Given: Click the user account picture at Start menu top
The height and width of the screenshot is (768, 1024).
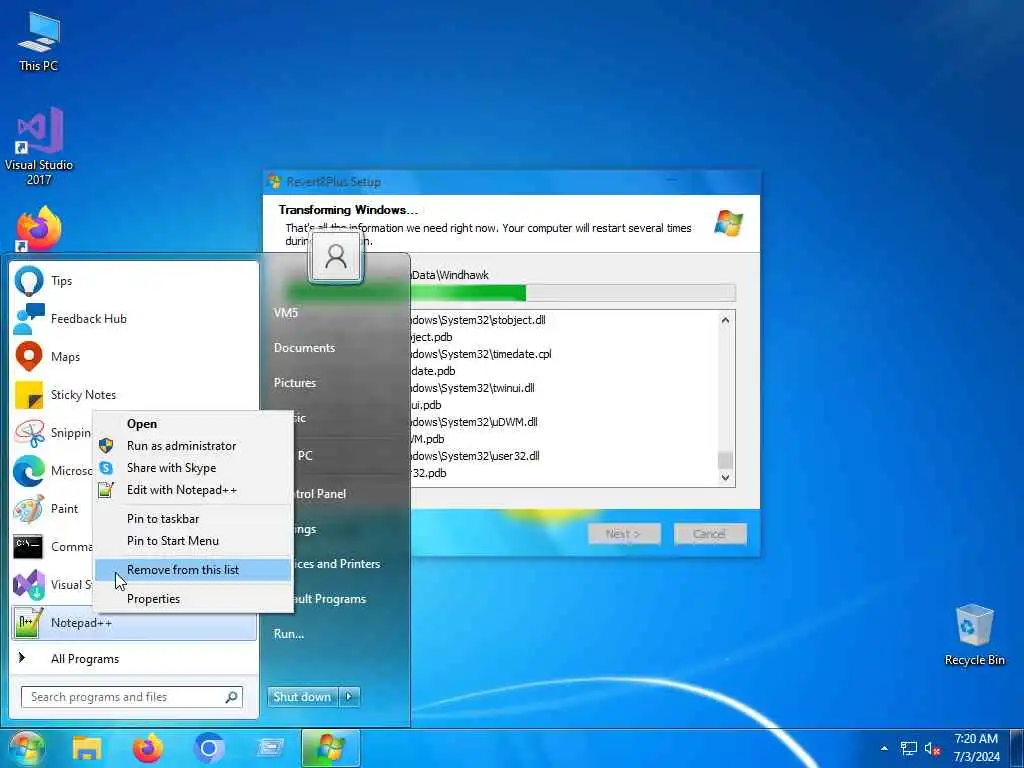Looking at the screenshot, I should [336, 257].
